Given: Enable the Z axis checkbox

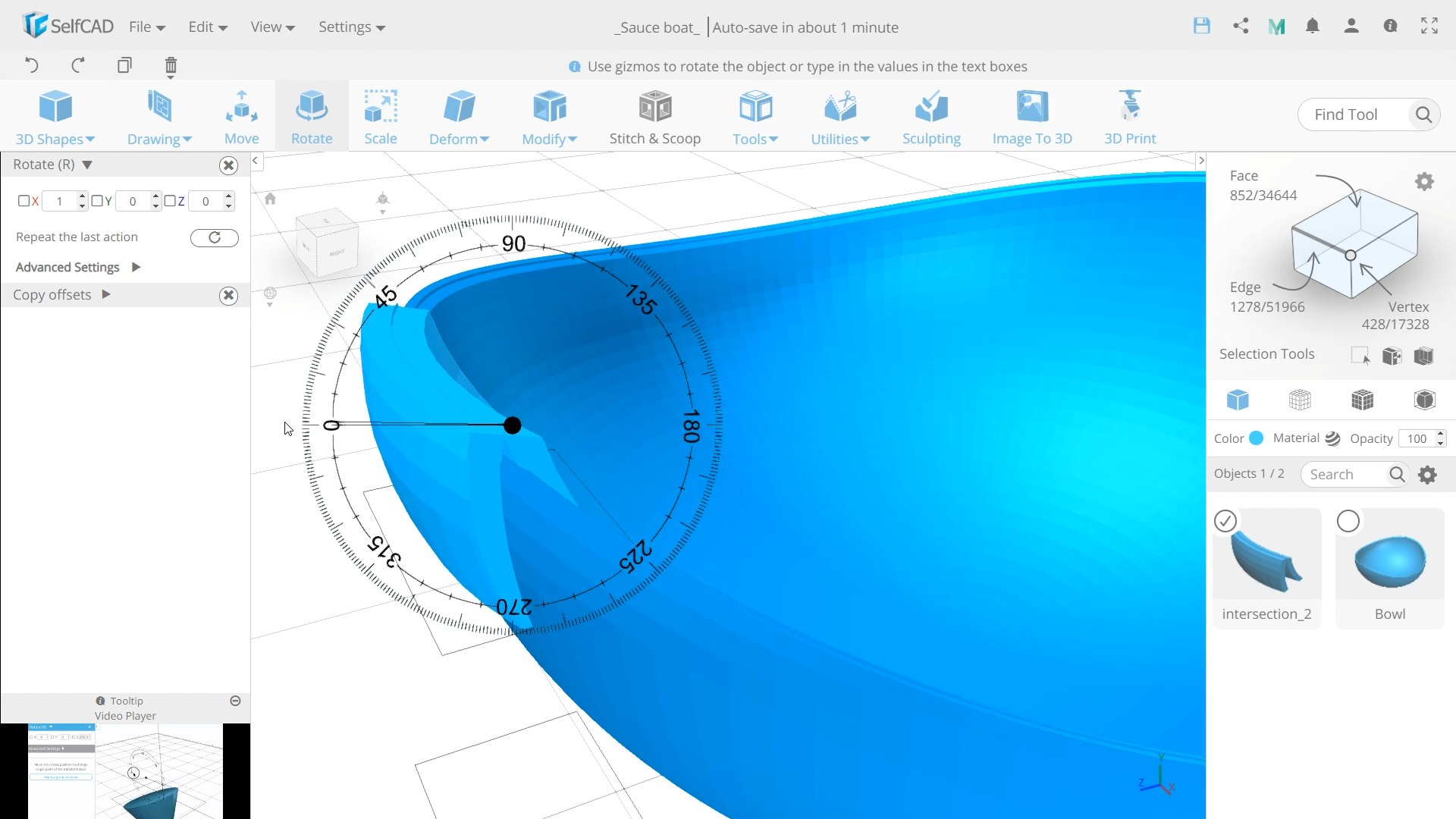Looking at the screenshot, I should pyautogui.click(x=169, y=201).
